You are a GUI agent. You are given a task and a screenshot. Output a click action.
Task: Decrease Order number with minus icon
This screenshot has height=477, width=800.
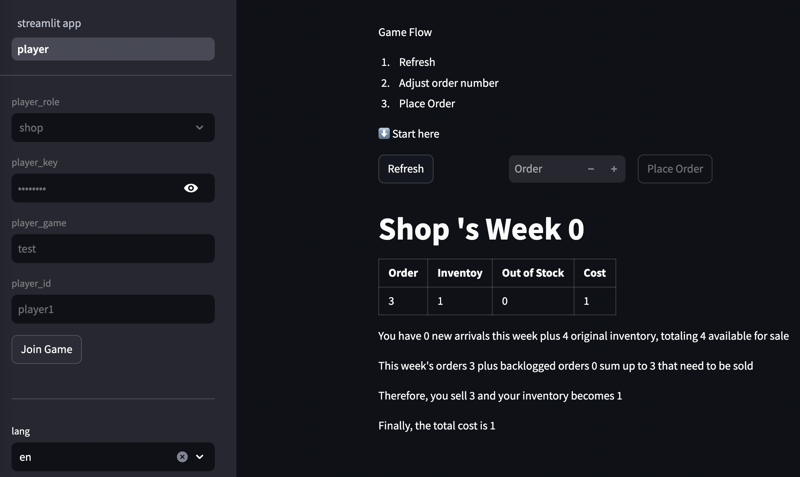tap(591, 169)
